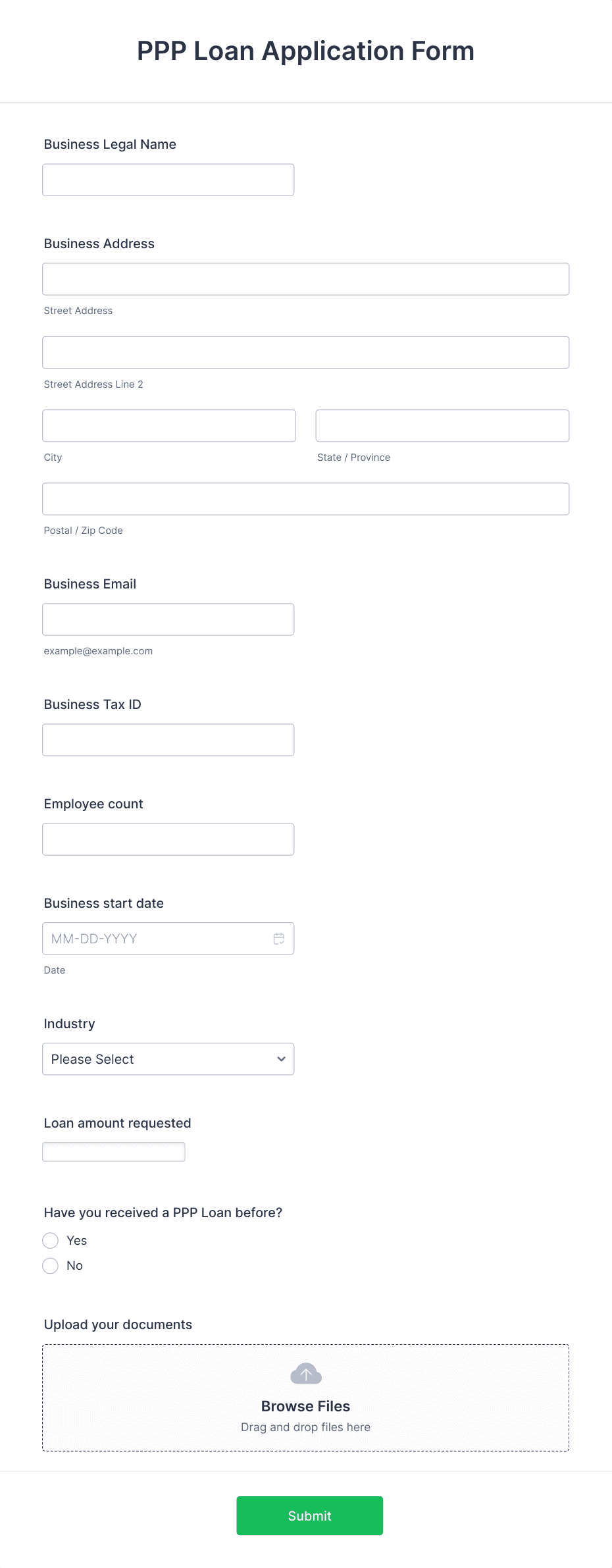This screenshot has width=612, height=1568.
Task: Select Yes for previous PPP Loan
Action: 51,1241
